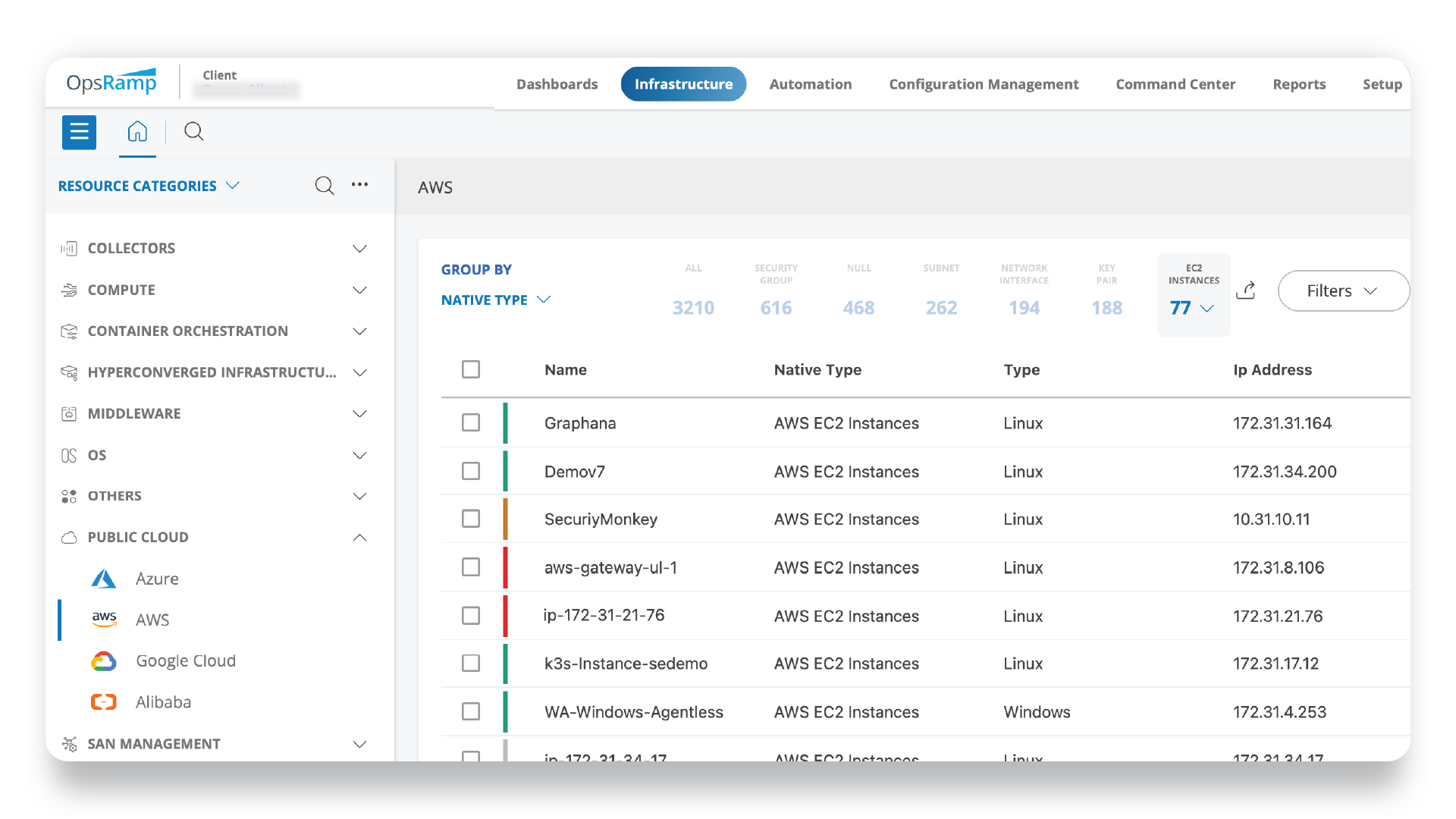Click the OpsRamp logo
1456x819 pixels.
point(111,82)
